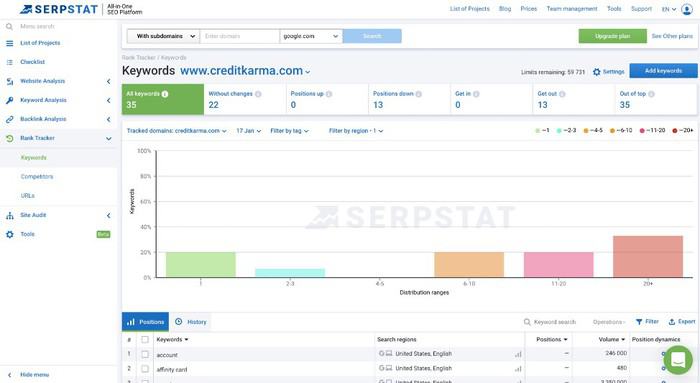The height and width of the screenshot is (383, 700).
Task: Toggle the ~6-10 legend series
Action: 621,130
